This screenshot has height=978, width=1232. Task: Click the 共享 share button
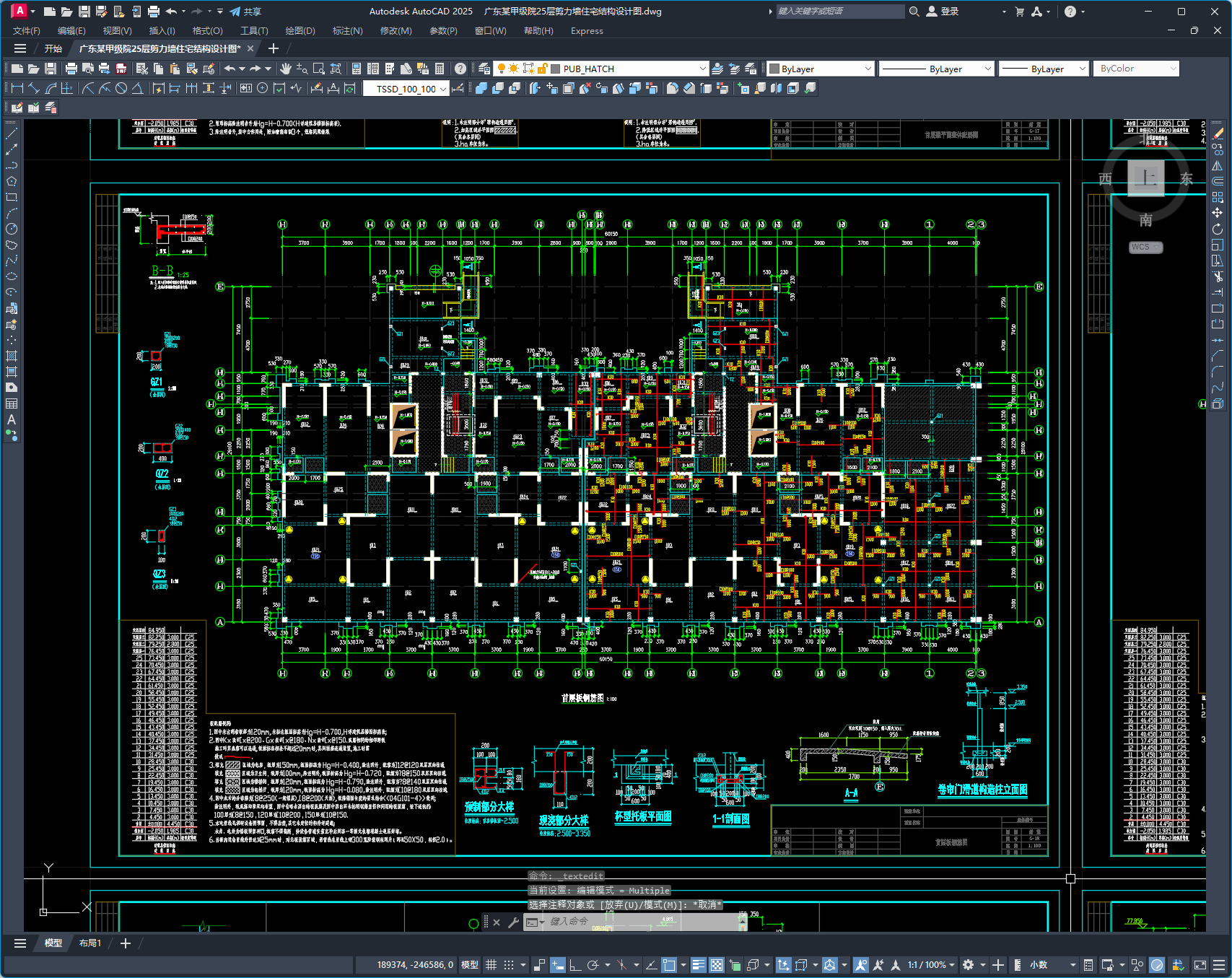(x=245, y=12)
